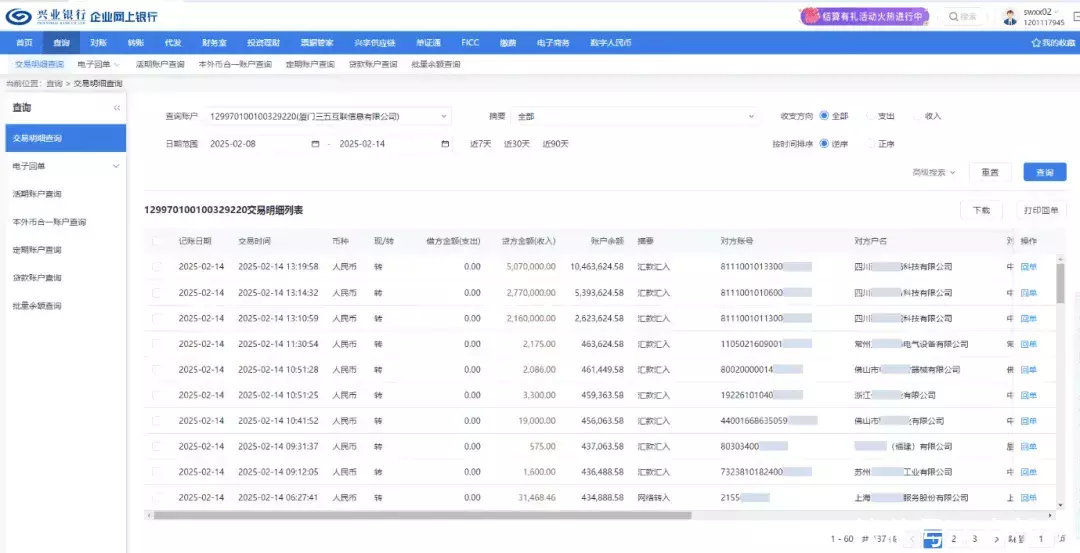This screenshot has height=553, width=1080.
Task: Click the 下载 download button
Action: pyautogui.click(x=981, y=210)
